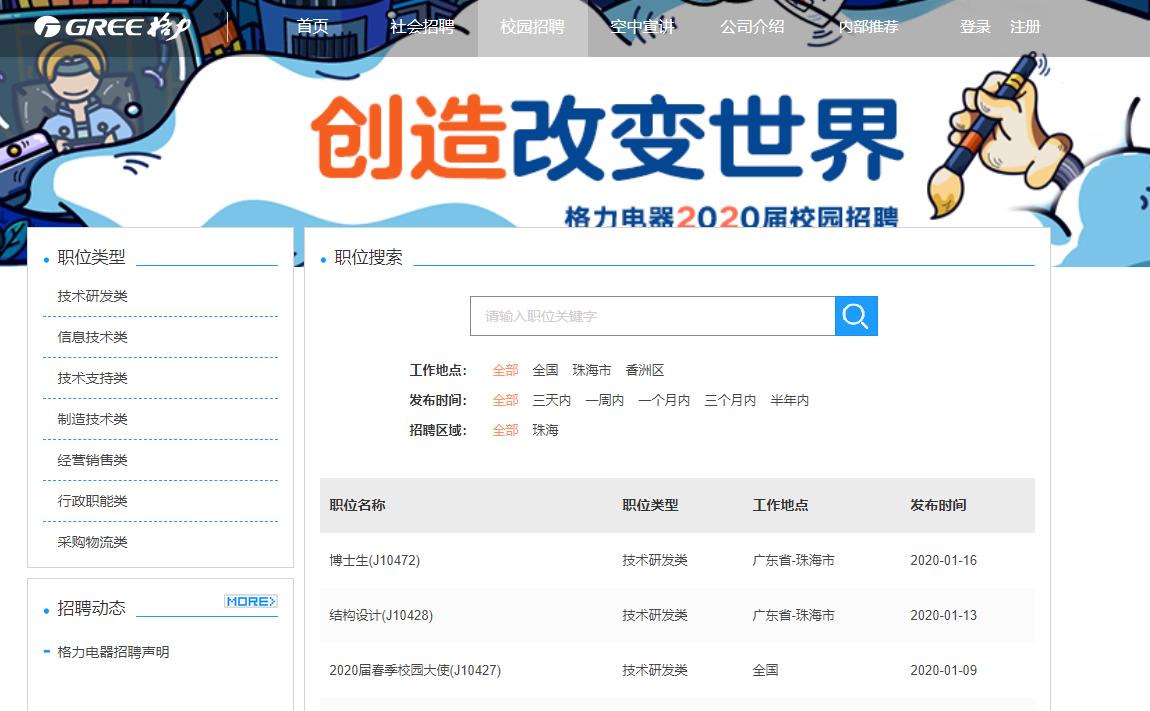Select 经营销售类 in job type list
Screen dimensions: 1150x711
click(92, 461)
